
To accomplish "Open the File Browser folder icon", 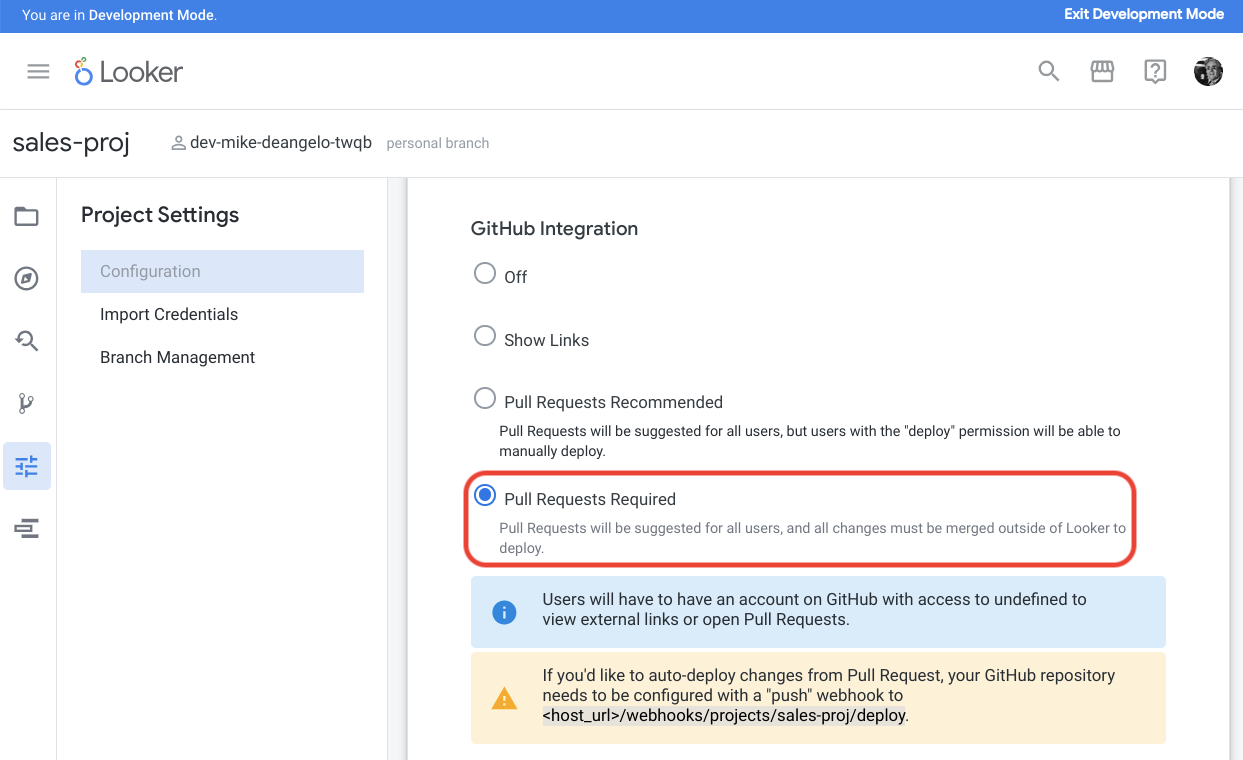I will 26,217.
